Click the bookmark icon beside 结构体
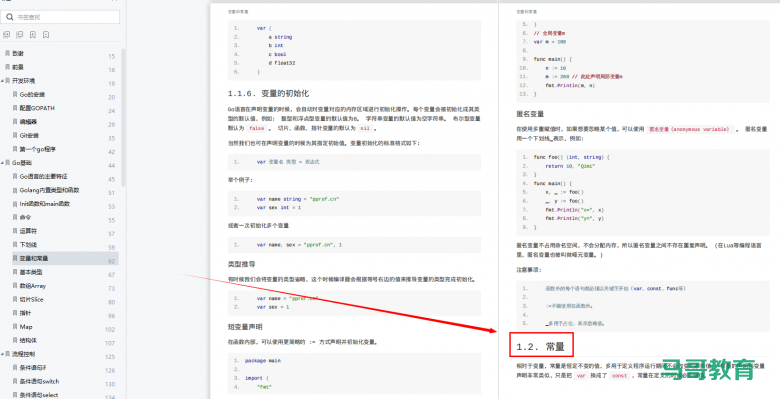This screenshot has width=780, height=399. 15,341
